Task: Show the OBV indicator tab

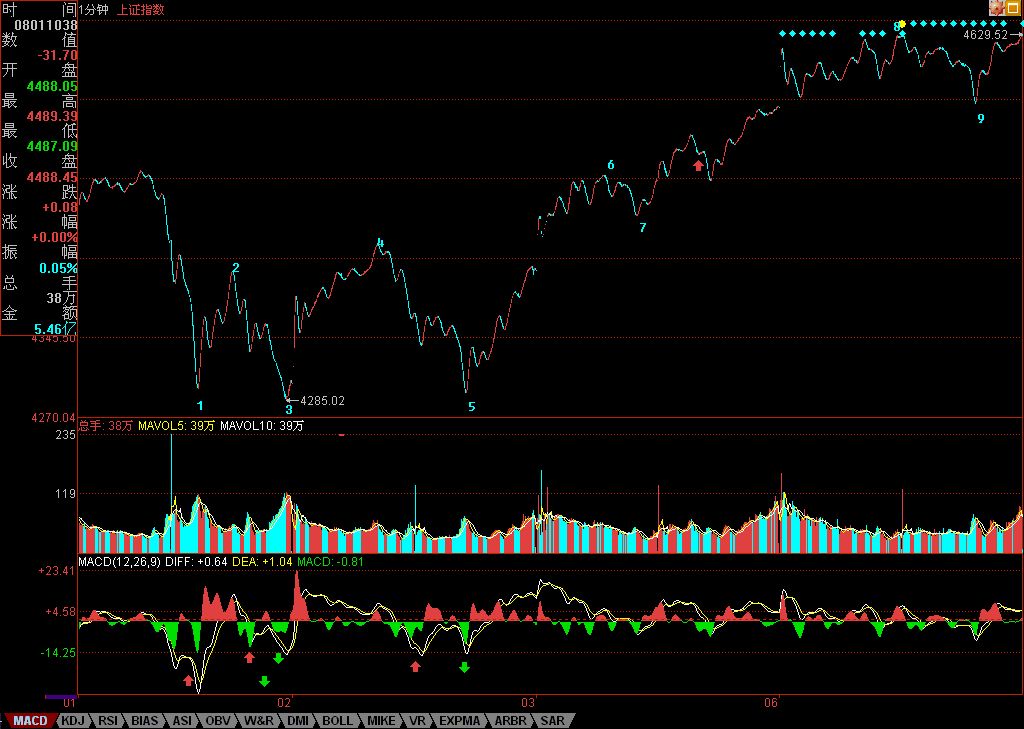Action: (219, 720)
